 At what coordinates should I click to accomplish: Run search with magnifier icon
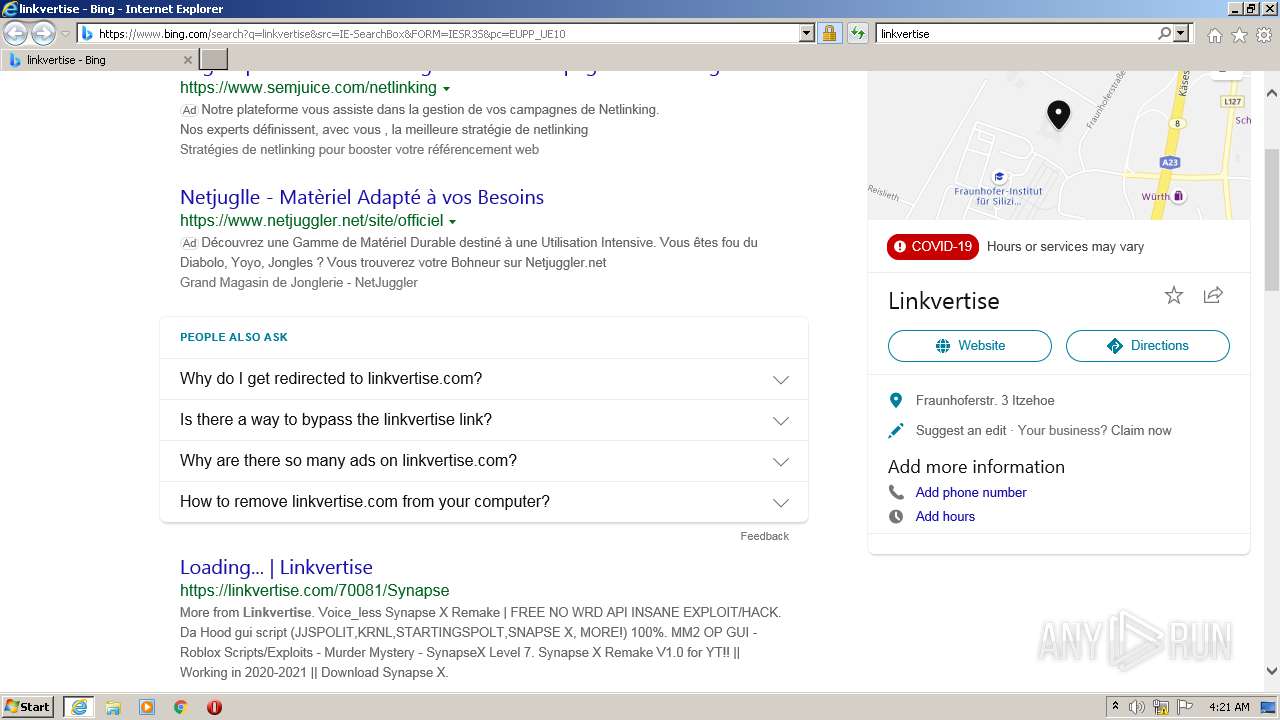1164,33
